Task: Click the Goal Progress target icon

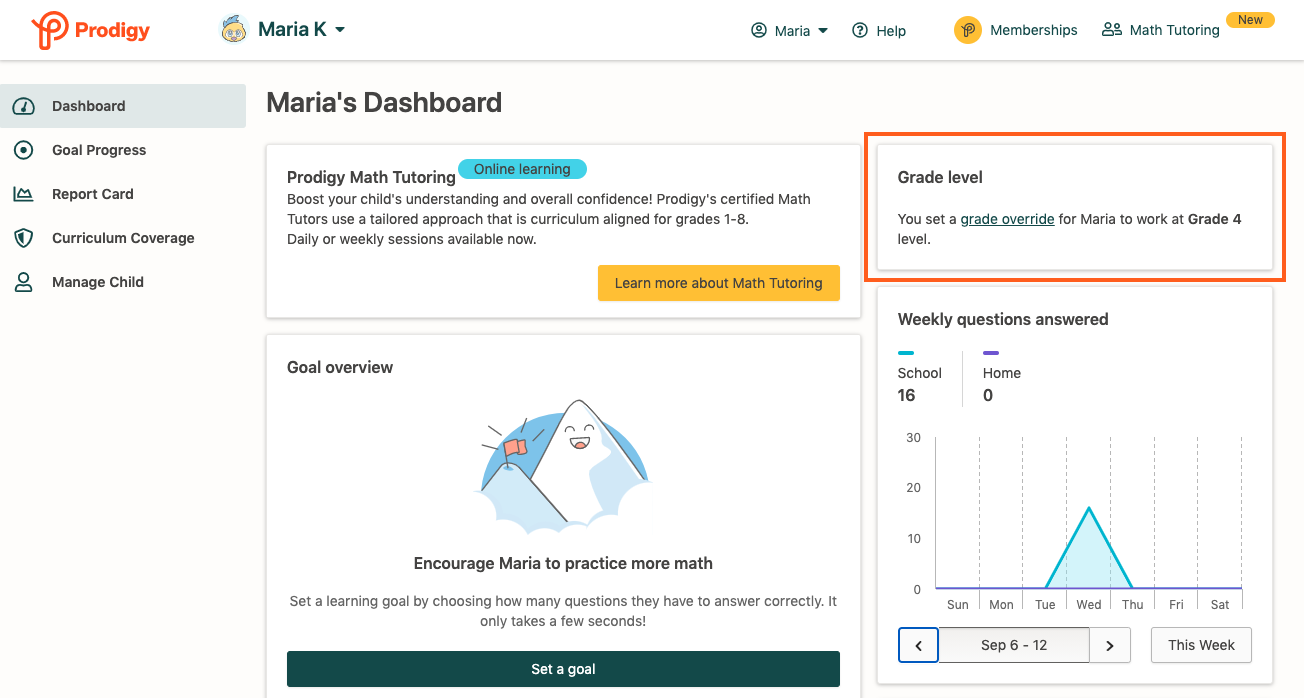Action: [23, 150]
